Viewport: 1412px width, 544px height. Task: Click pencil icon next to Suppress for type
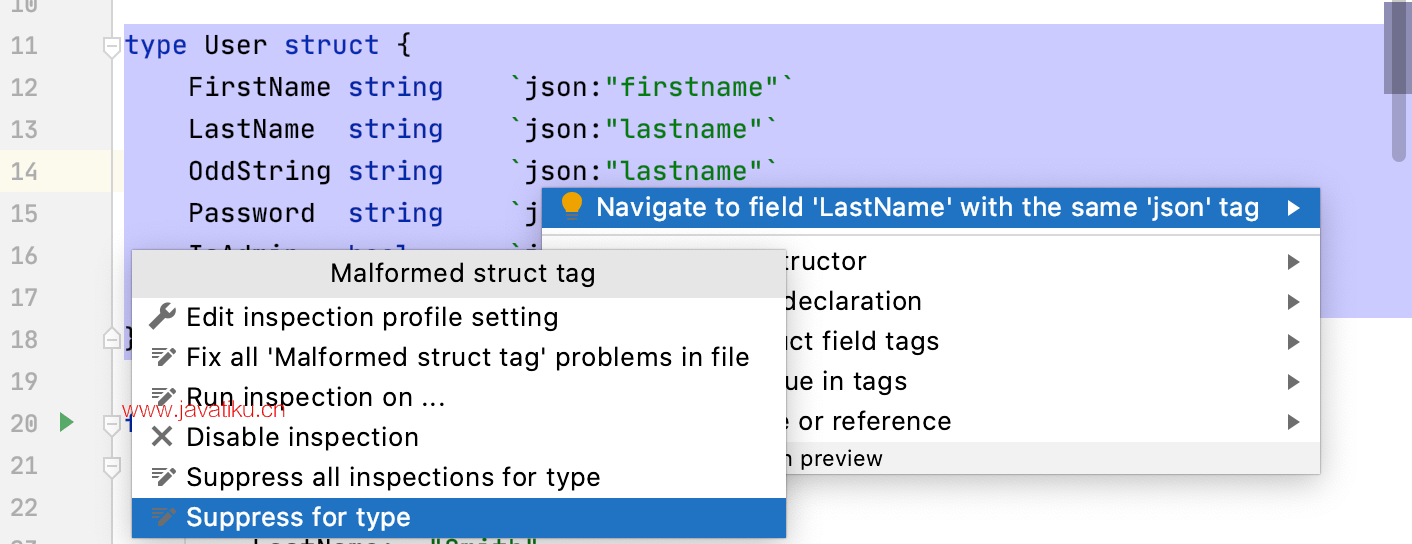pos(162,518)
